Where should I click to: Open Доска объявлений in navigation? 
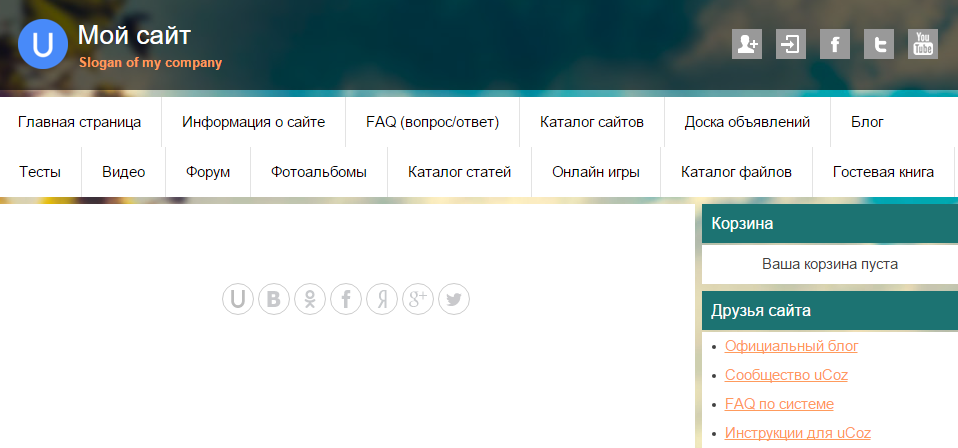click(747, 122)
